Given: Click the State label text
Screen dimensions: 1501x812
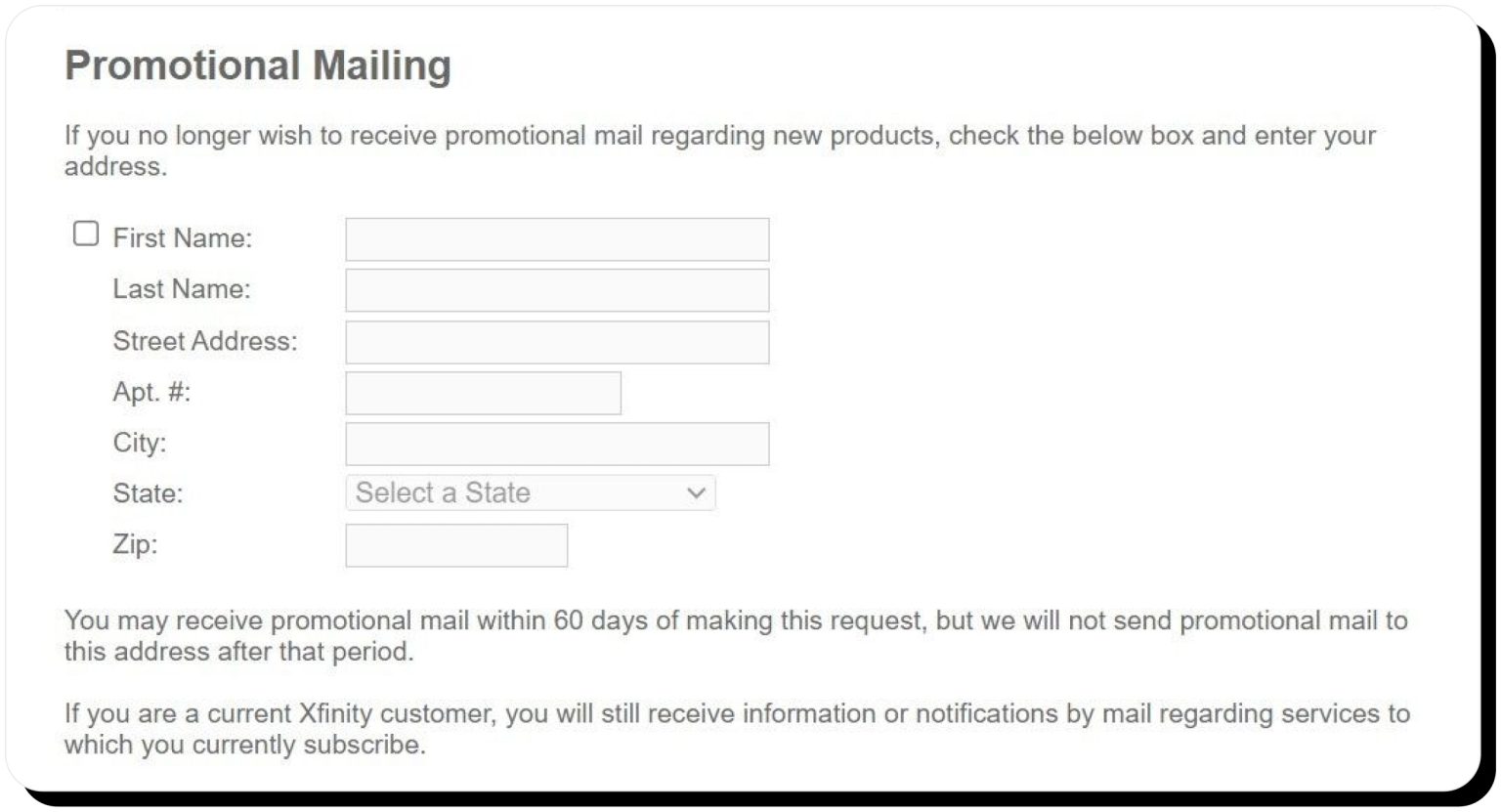Looking at the screenshot, I should [x=147, y=493].
